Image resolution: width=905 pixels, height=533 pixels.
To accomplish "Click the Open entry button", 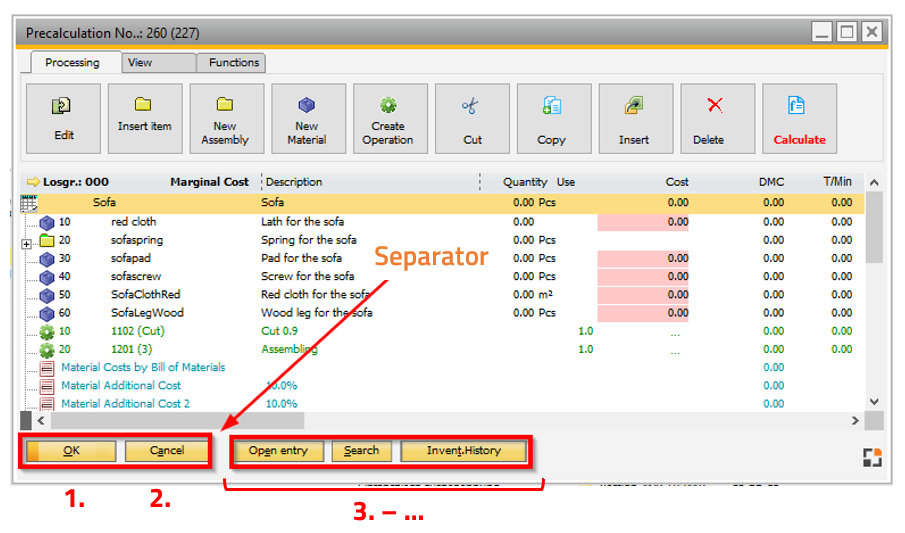I will pyautogui.click(x=278, y=451).
